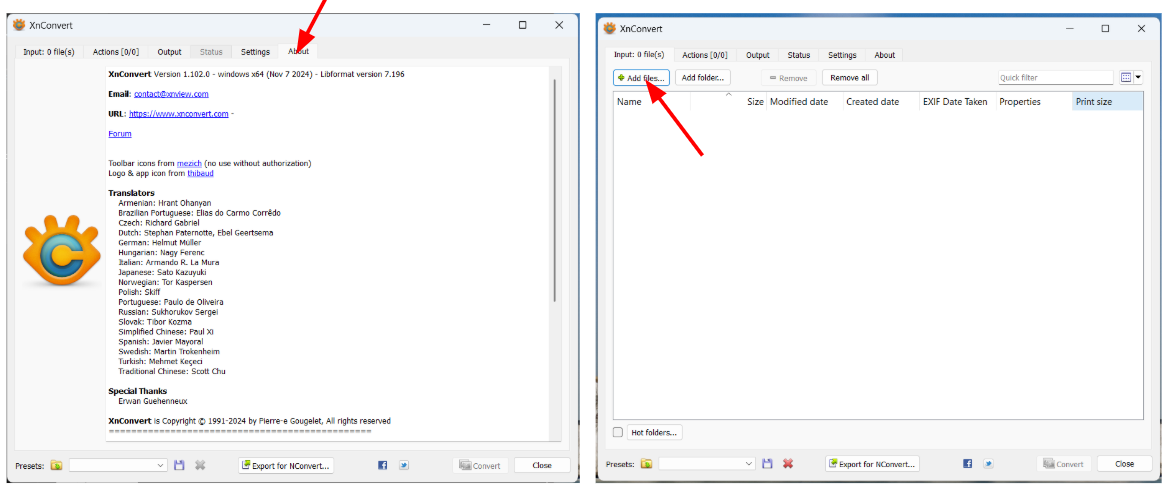
Task: Open Twitter icon in Input-tab window
Action: (x=988, y=463)
